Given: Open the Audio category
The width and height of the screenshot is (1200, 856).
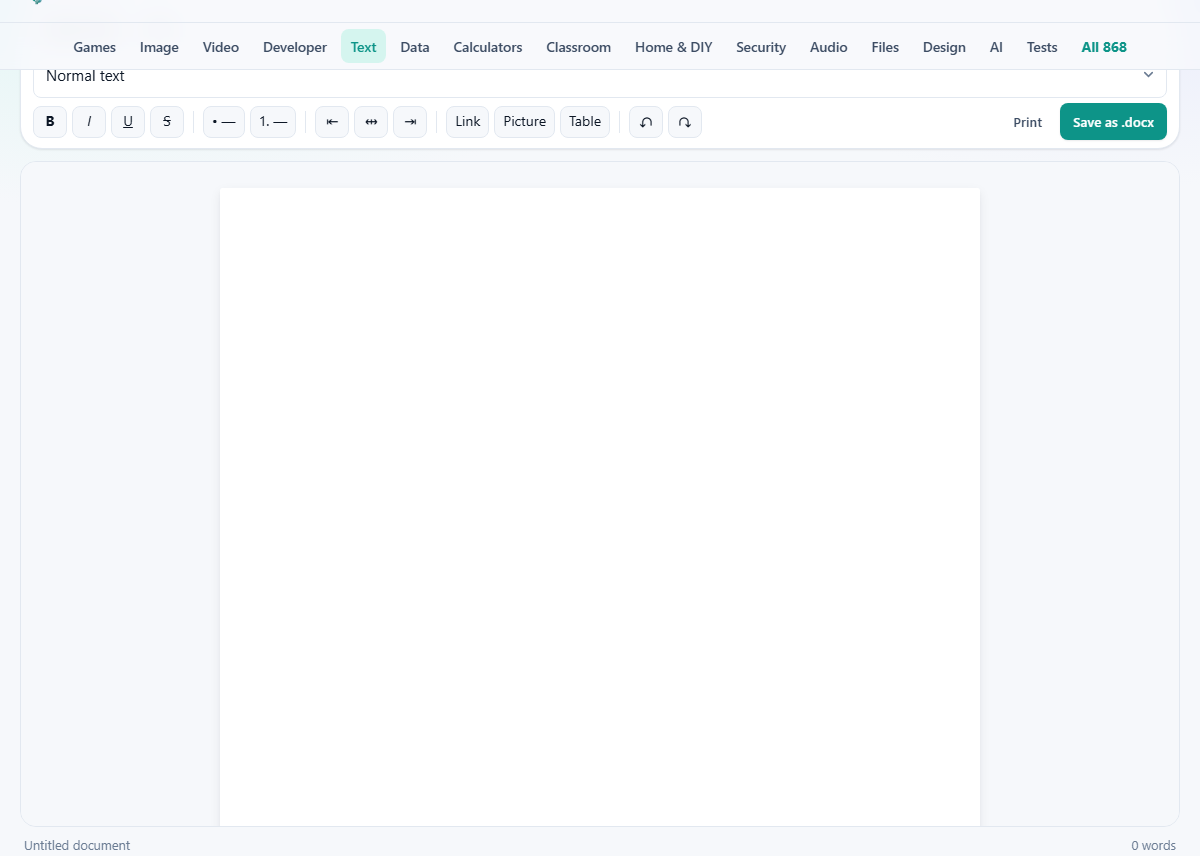Looking at the screenshot, I should pyautogui.click(x=829, y=47).
